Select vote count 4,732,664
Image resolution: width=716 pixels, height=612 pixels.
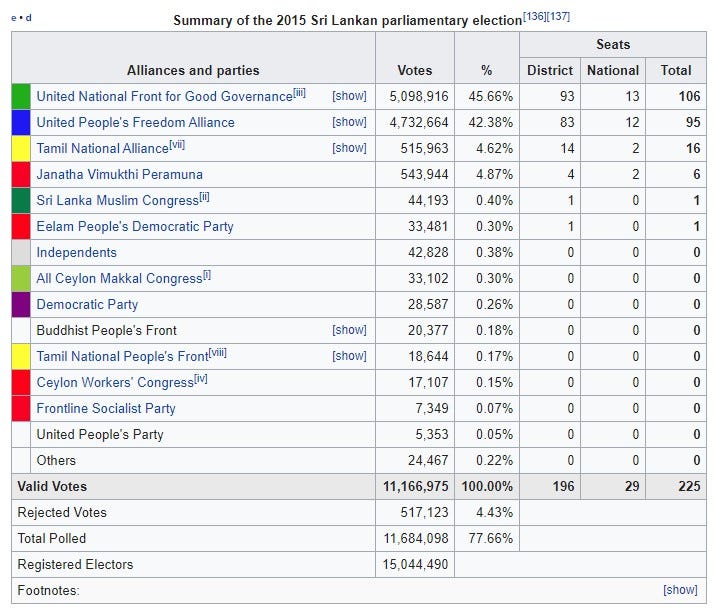[x=419, y=122]
